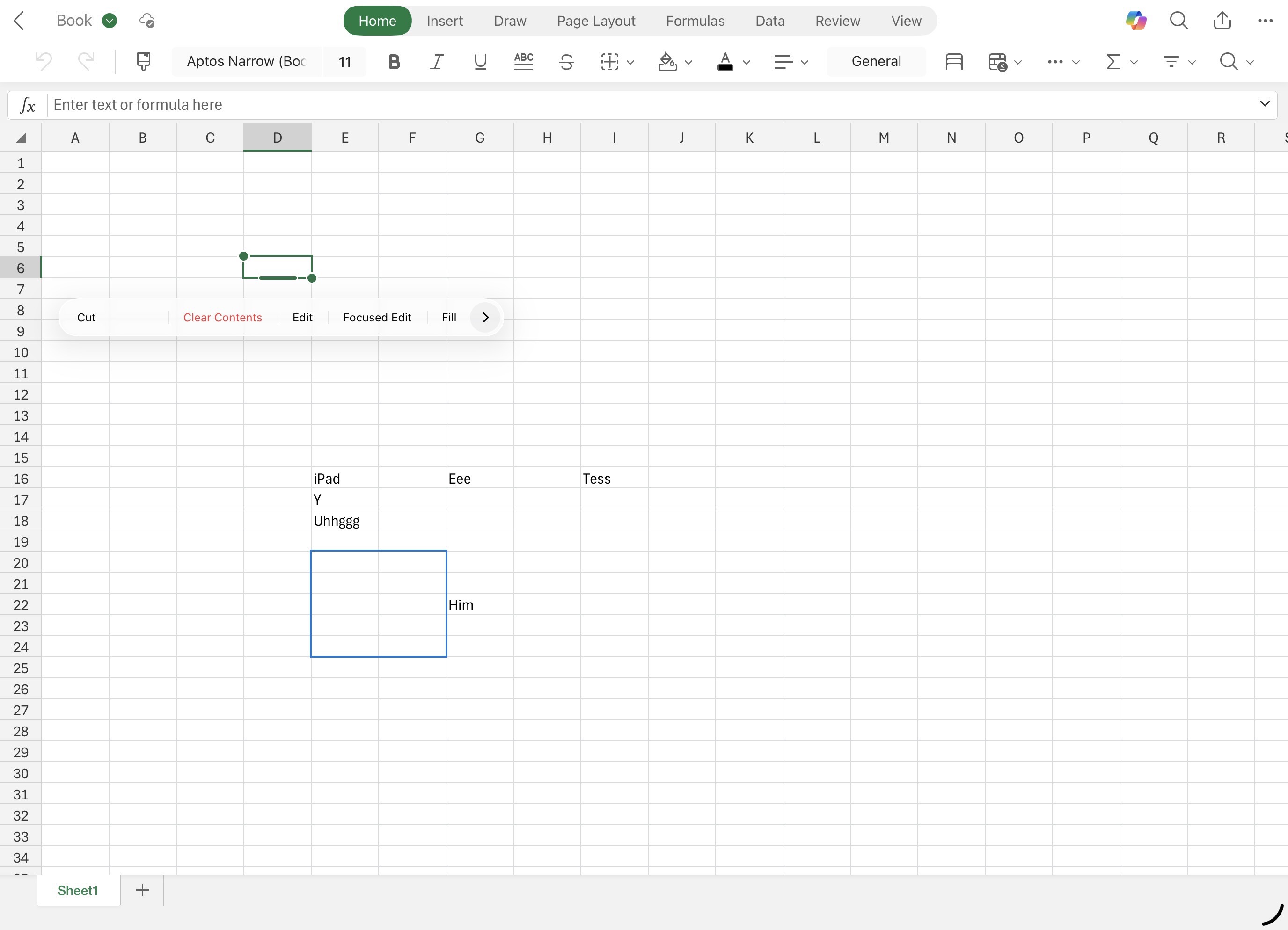The width and height of the screenshot is (1288, 930).
Task: Click the Cell Styles icon
Action: tap(954, 61)
